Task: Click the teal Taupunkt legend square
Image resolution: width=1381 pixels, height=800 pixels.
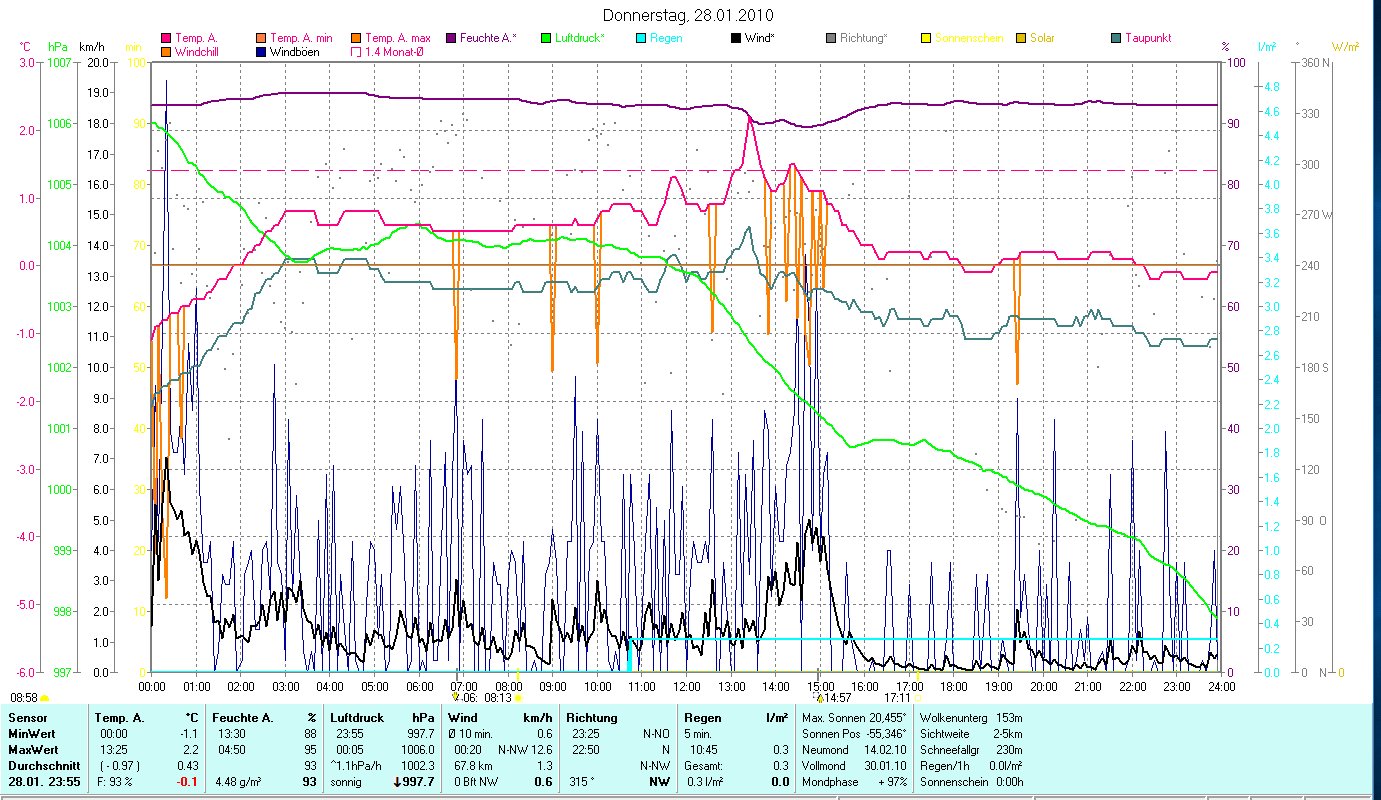Action: (x=1115, y=39)
